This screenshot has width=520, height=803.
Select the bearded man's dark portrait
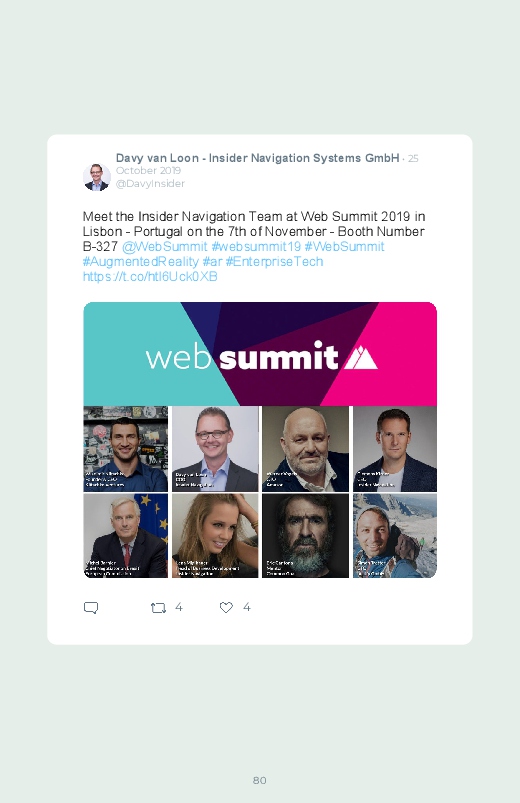pyautogui.click(x=305, y=536)
